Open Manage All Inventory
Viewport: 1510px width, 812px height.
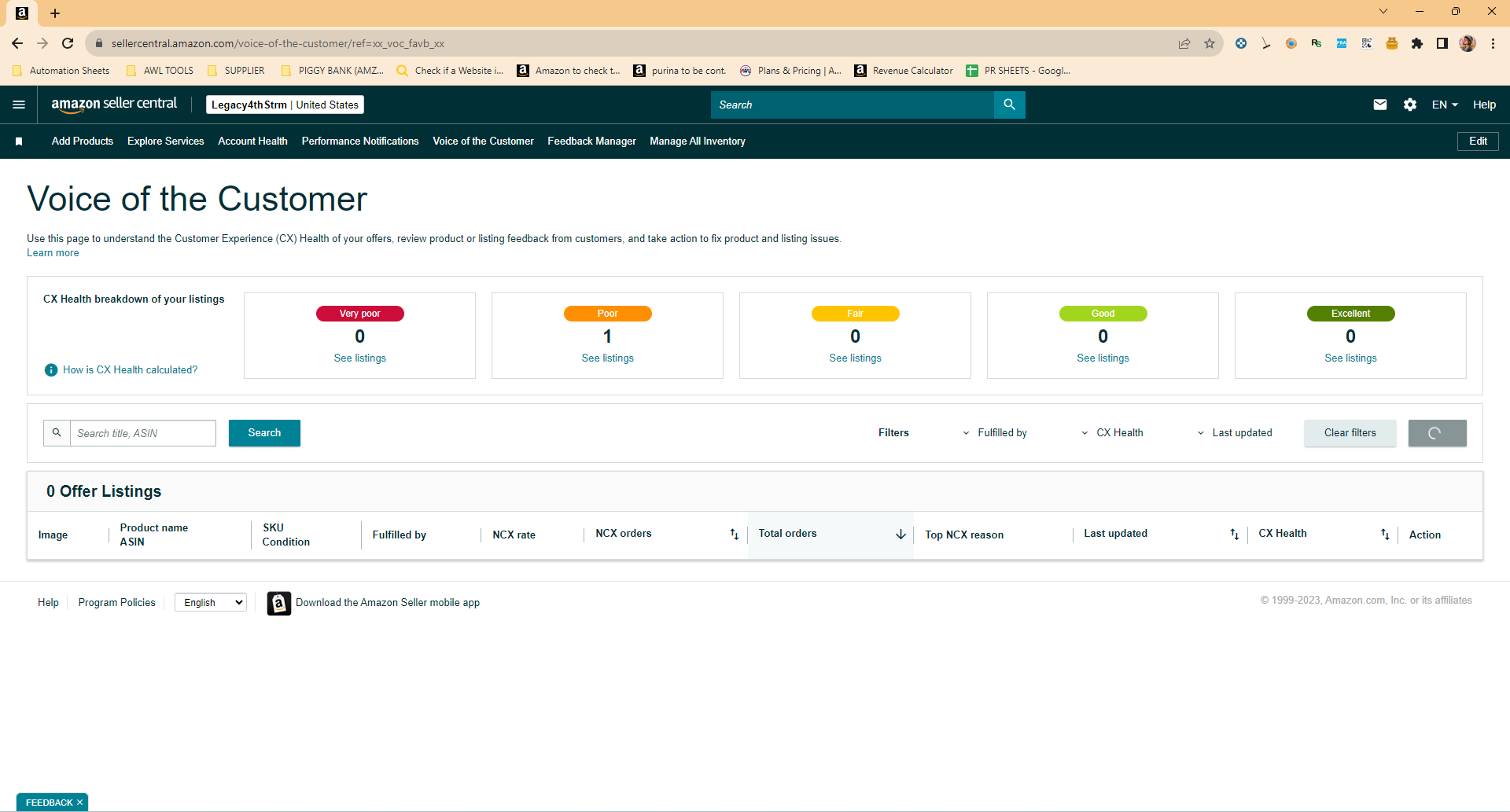(x=698, y=141)
